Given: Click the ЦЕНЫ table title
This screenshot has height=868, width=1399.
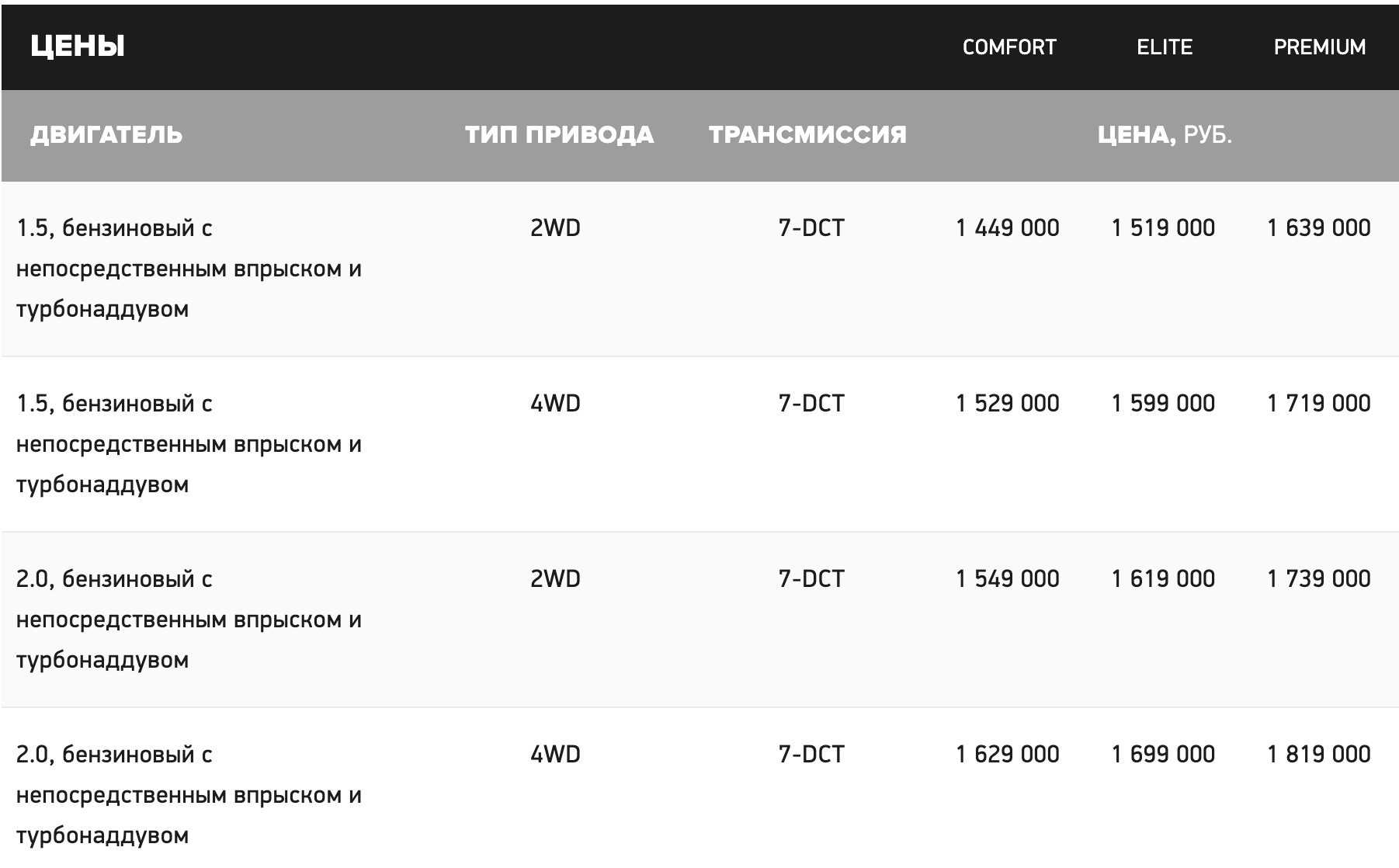Looking at the screenshot, I should coord(78,47).
